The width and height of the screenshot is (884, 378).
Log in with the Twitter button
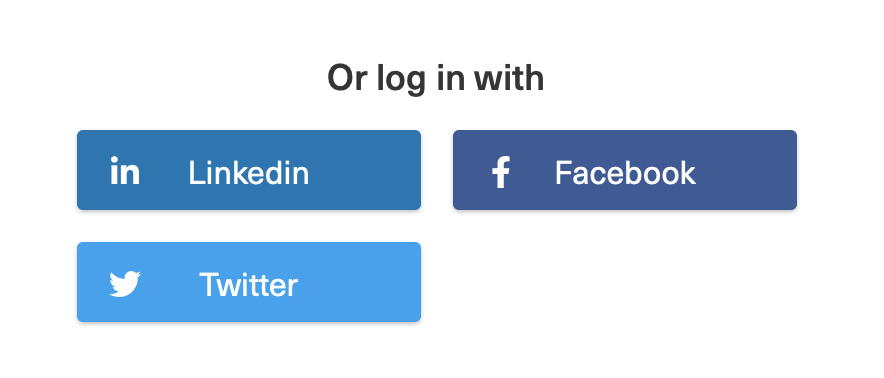(249, 282)
